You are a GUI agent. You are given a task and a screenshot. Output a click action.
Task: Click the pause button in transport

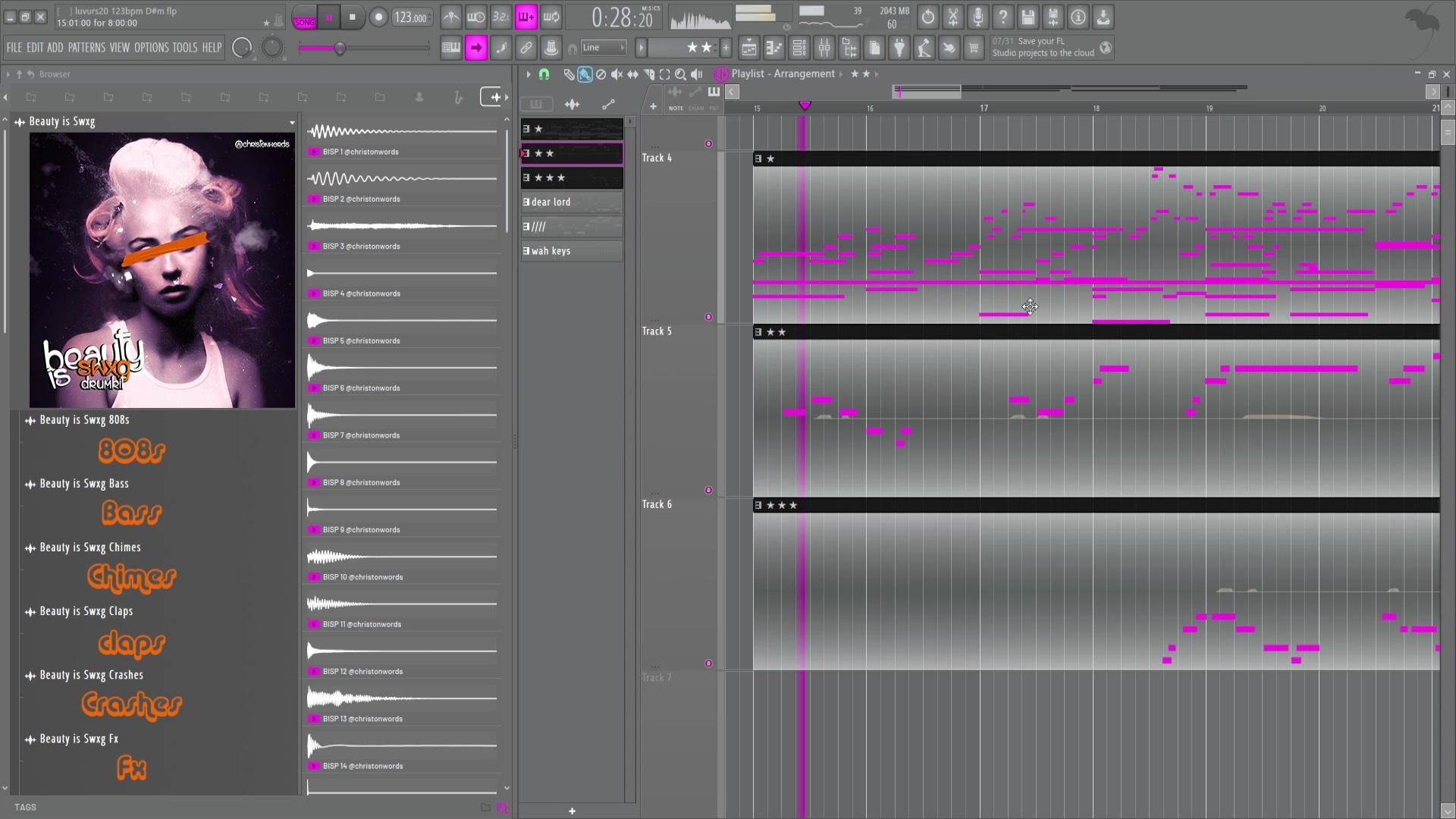point(329,17)
